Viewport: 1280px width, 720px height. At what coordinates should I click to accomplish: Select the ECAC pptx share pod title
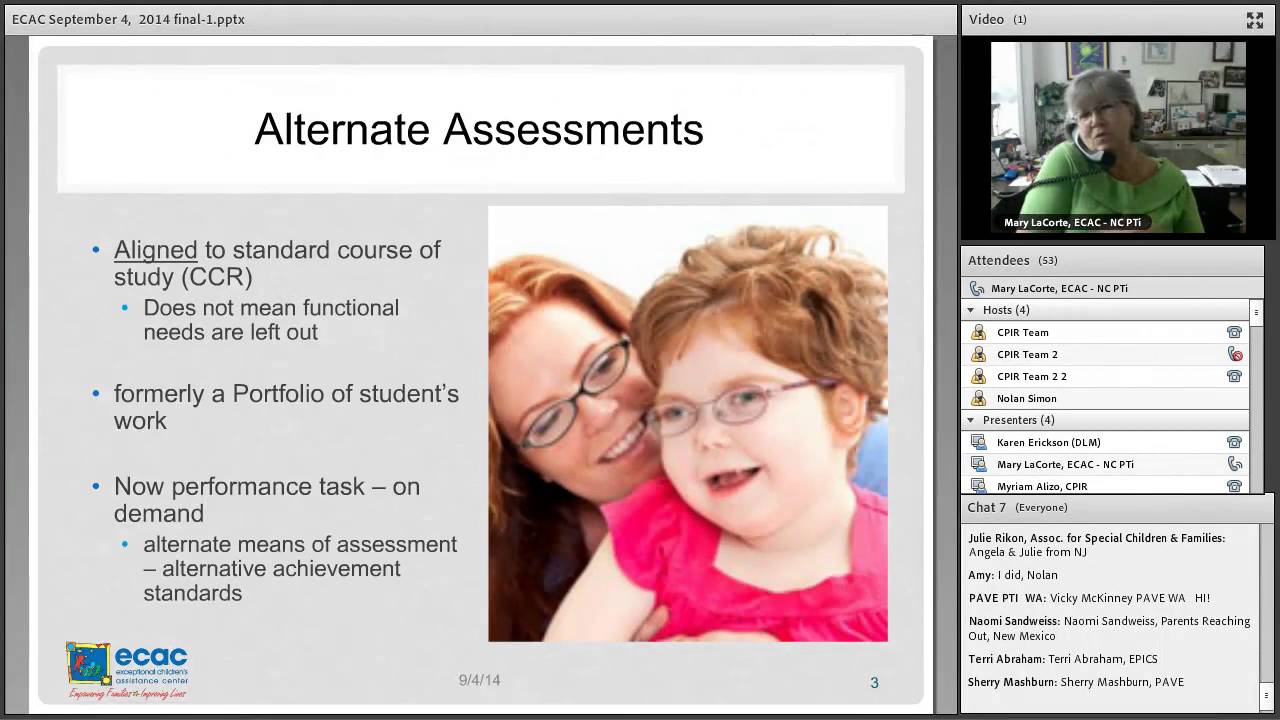click(128, 19)
